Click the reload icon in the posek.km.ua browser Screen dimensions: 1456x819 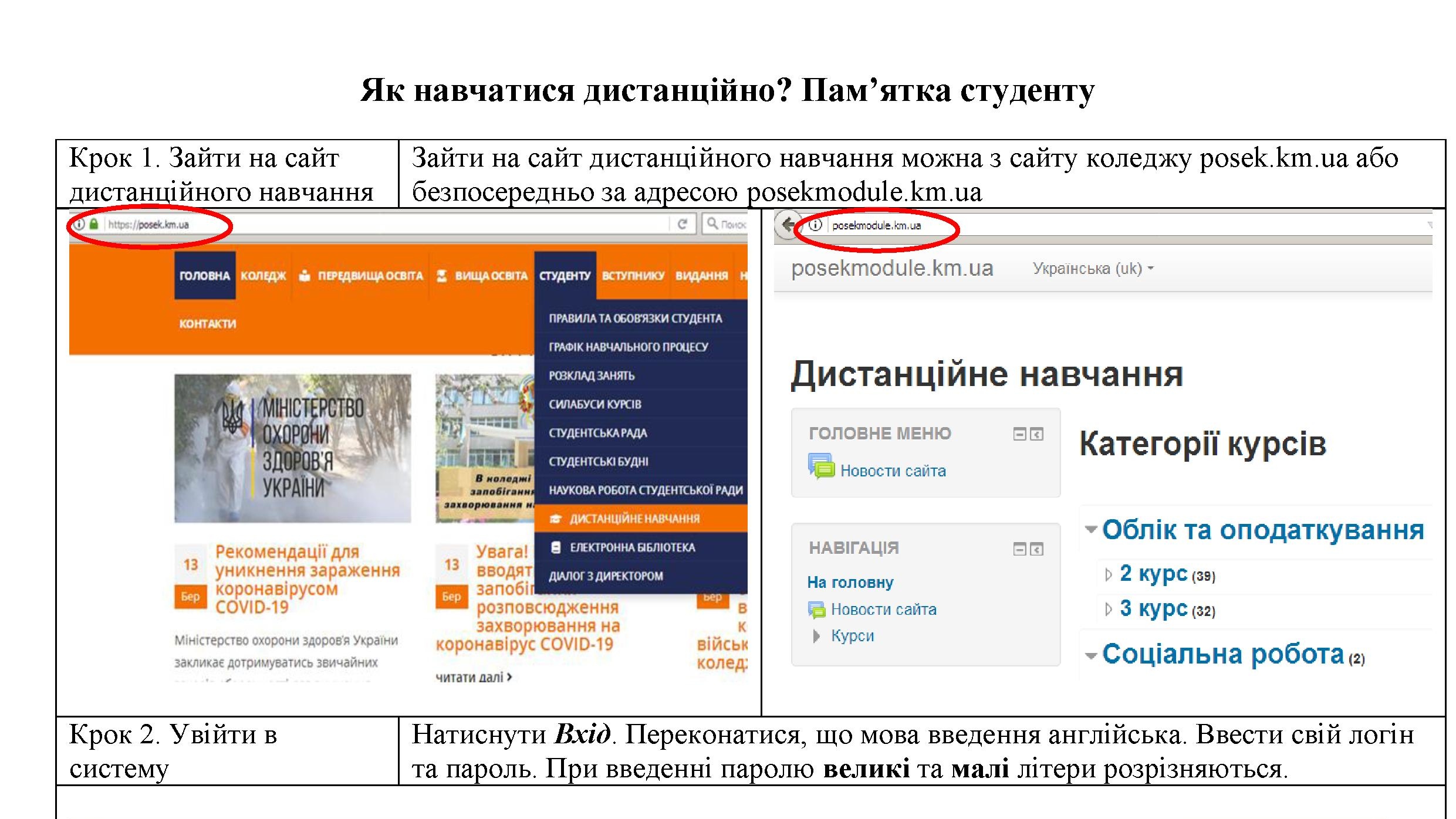682,224
